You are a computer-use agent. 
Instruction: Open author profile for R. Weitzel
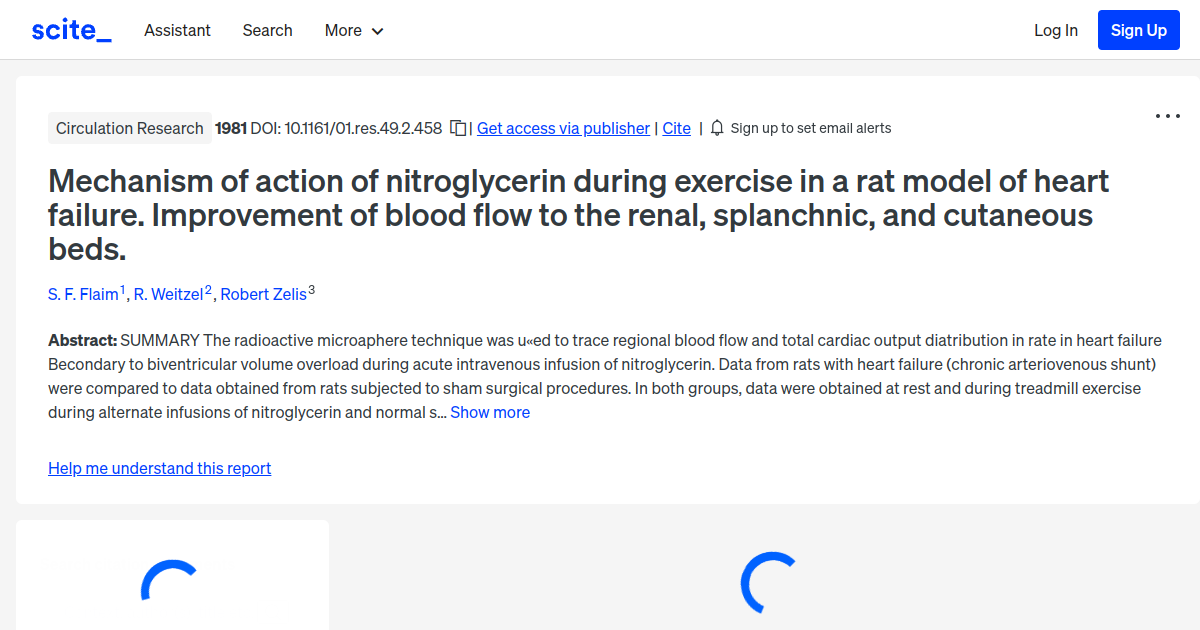[169, 294]
